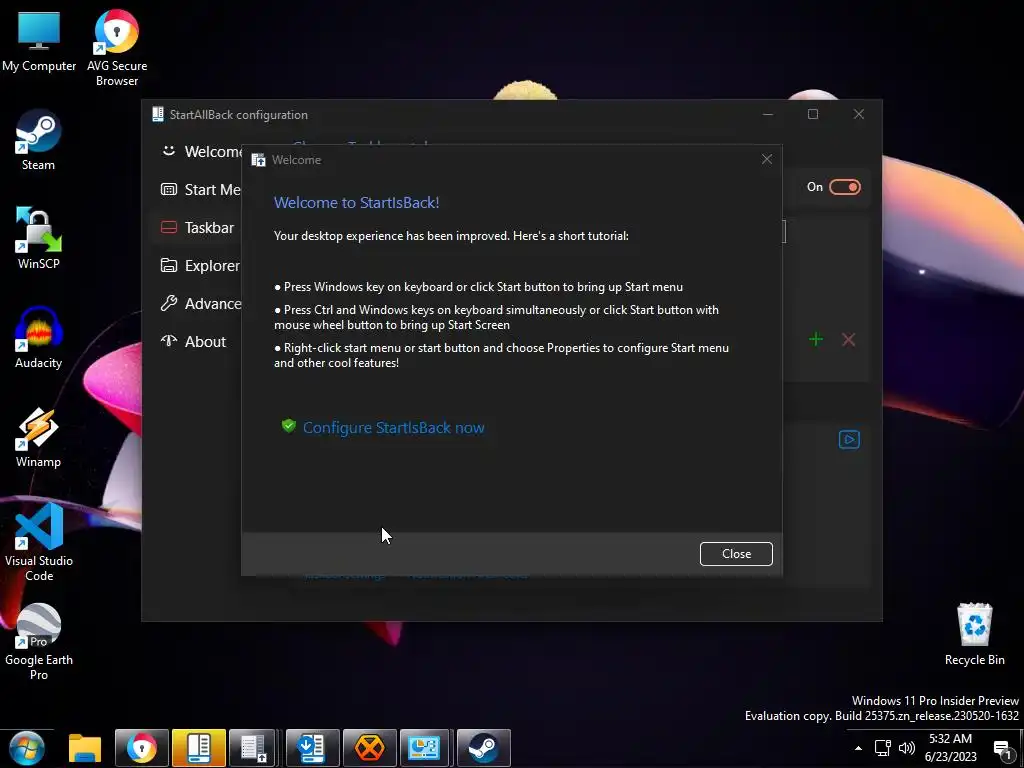This screenshot has width=1024, height=768.
Task: Open WinSCP desktop shortcut
Action: [x=39, y=238]
